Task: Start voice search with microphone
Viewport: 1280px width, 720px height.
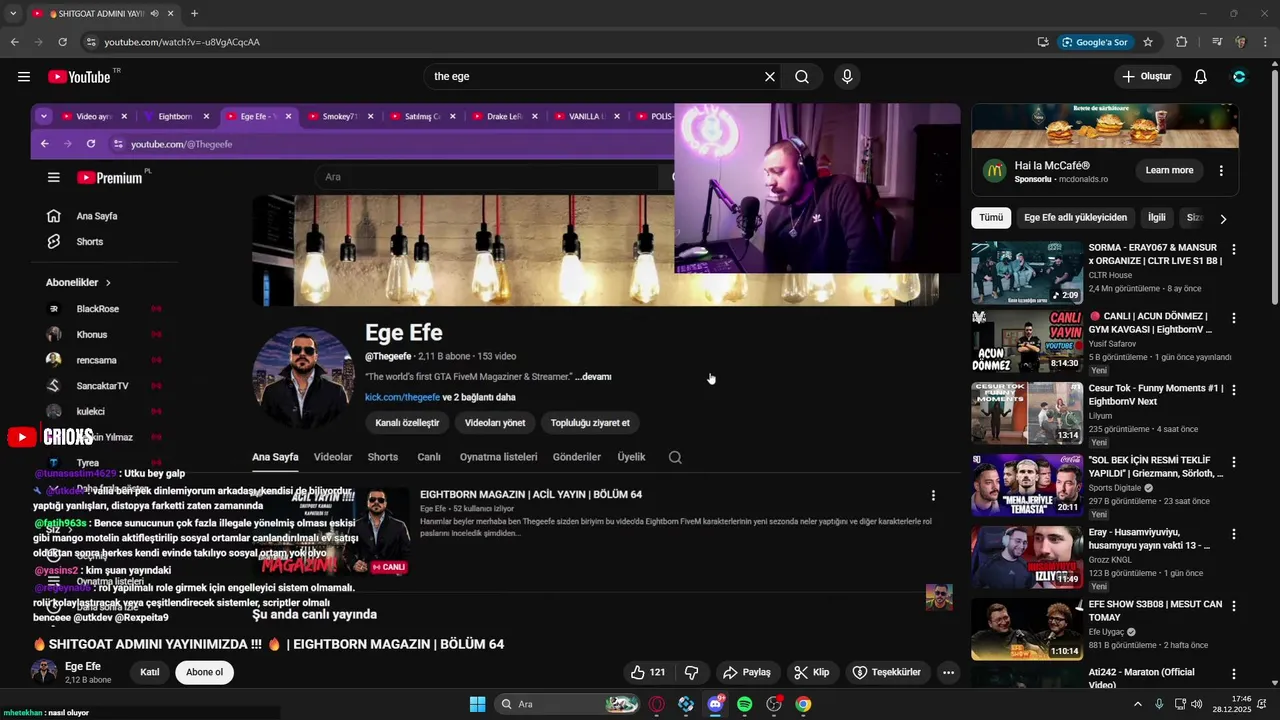Action: tap(847, 77)
